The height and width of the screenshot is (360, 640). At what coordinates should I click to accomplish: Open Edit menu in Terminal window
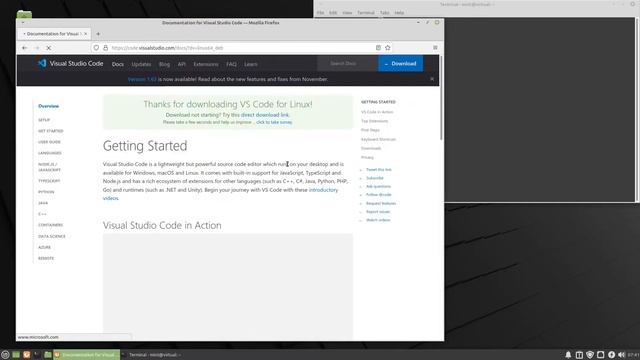pyautogui.click(x=333, y=13)
